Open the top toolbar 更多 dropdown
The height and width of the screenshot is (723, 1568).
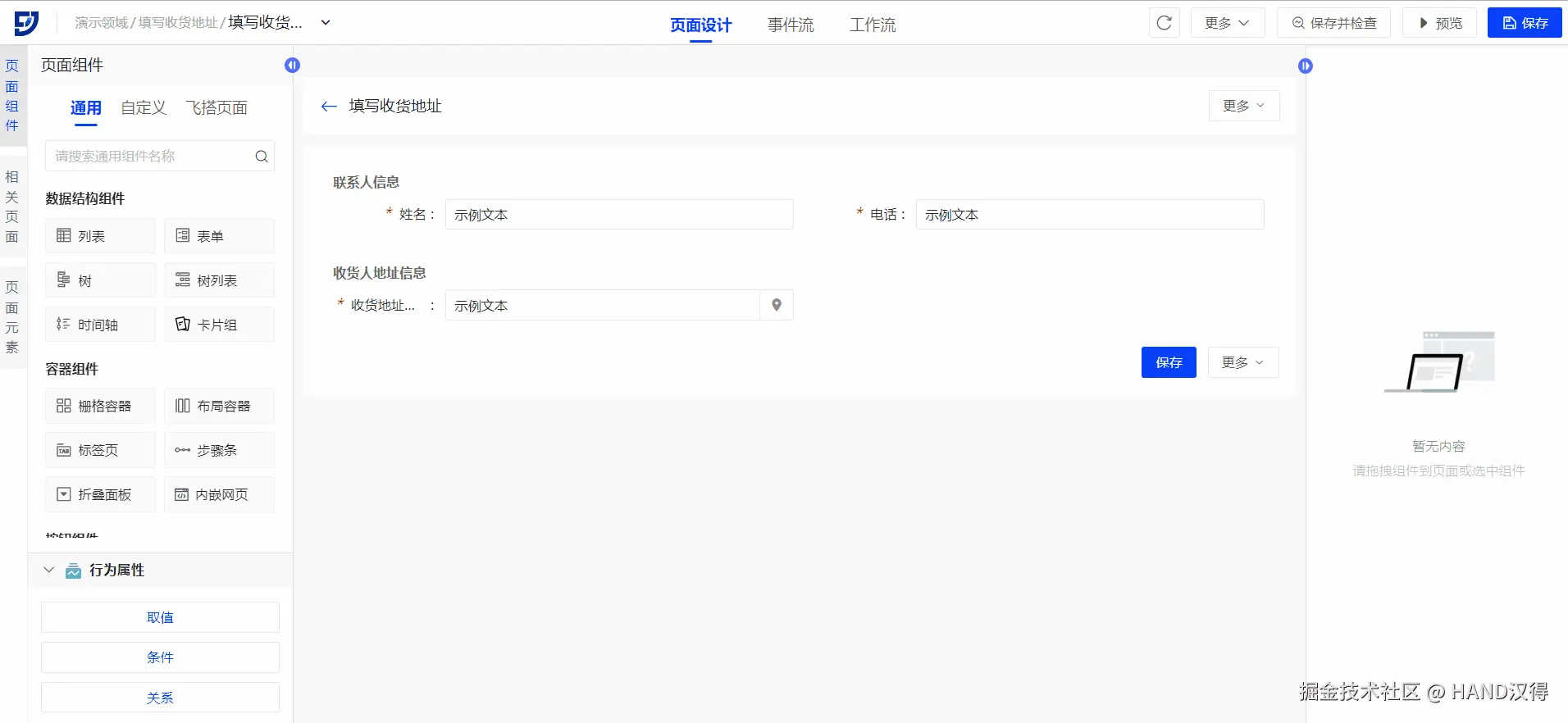(1228, 23)
